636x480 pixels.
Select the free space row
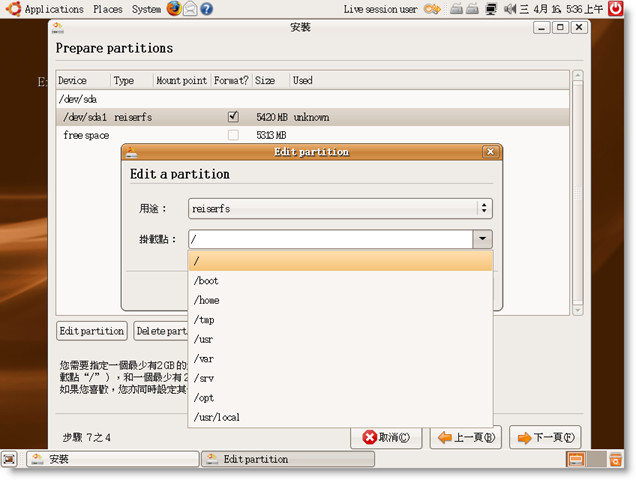313,135
